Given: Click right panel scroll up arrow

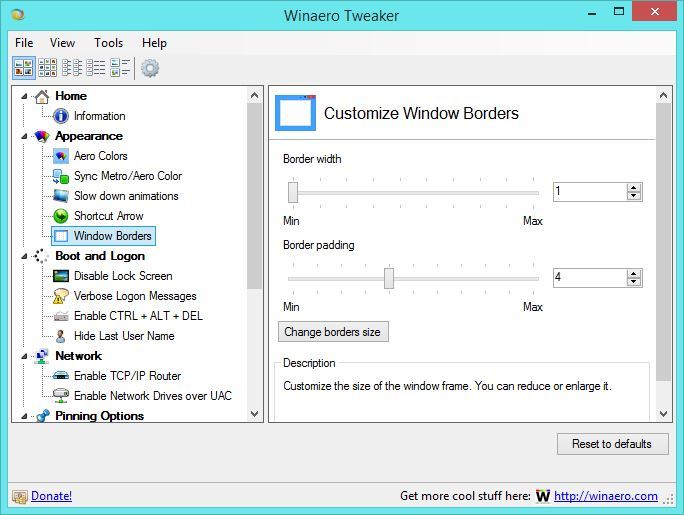Looking at the screenshot, I should click(663, 95).
